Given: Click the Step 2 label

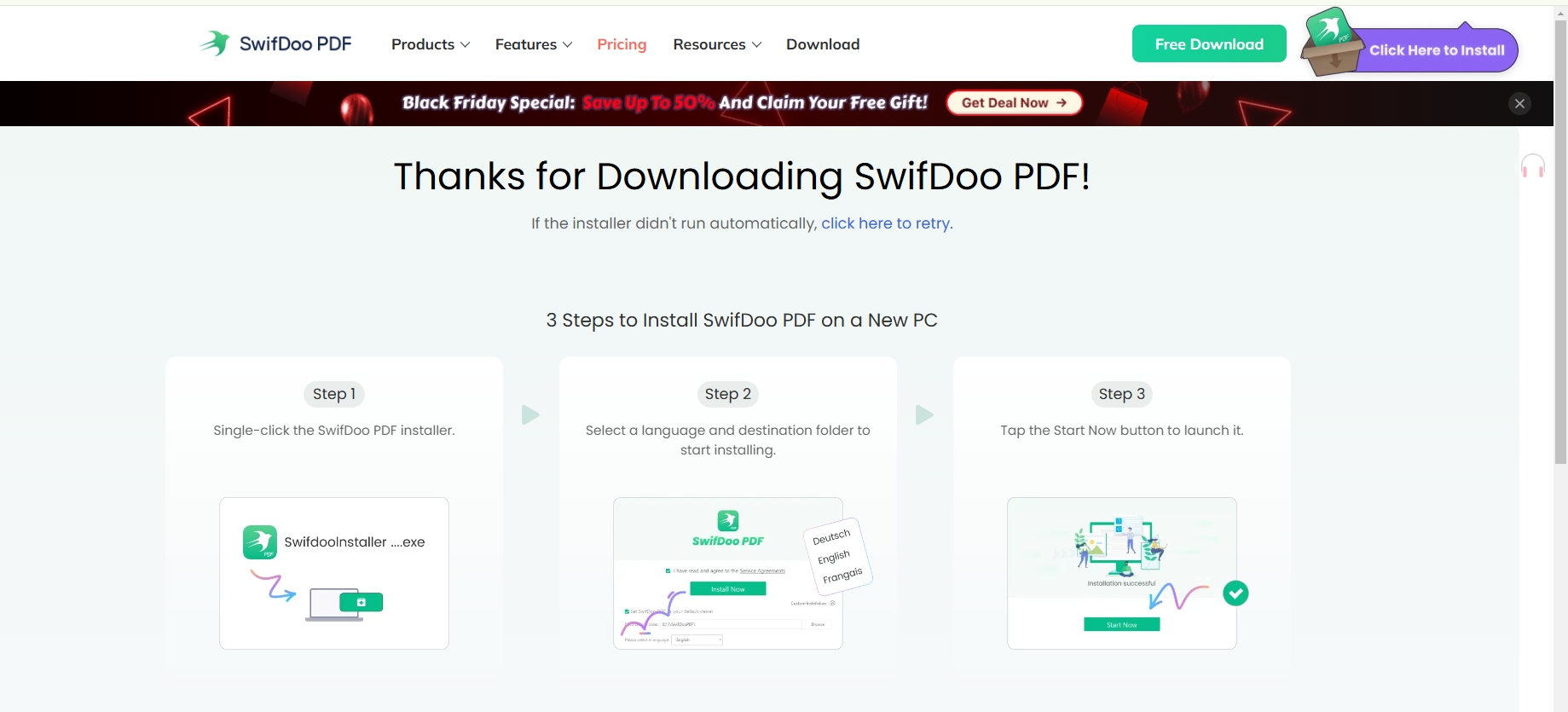Looking at the screenshot, I should point(728,394).
